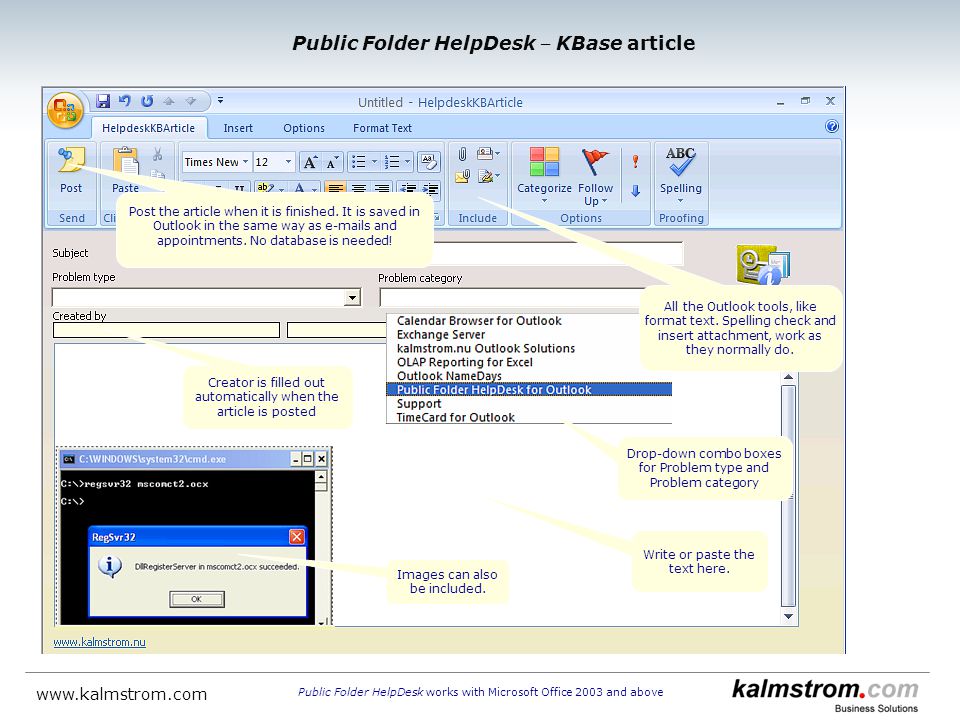Choose kalmstrom.nu Outlook Solutions entry

[x=486, y=348]
